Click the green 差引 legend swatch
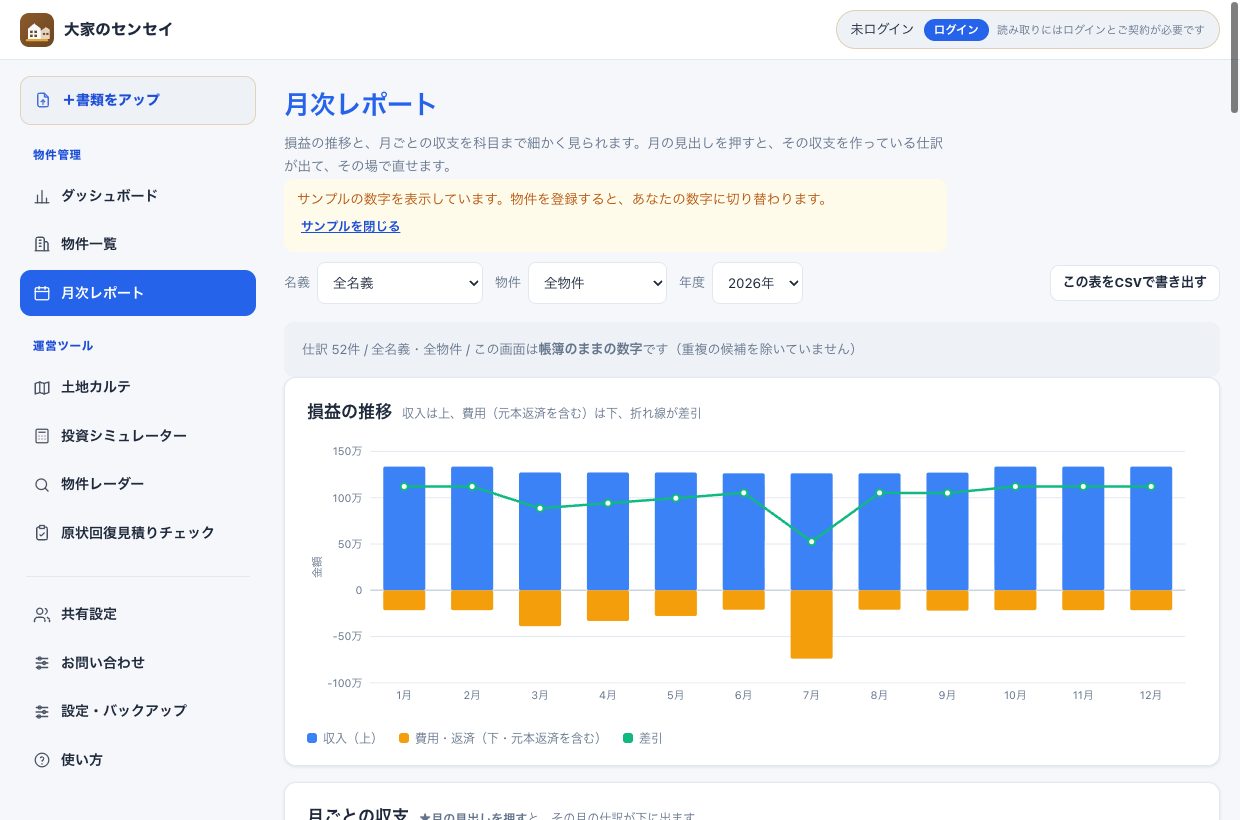1240x820 pixels. [628, 739]
